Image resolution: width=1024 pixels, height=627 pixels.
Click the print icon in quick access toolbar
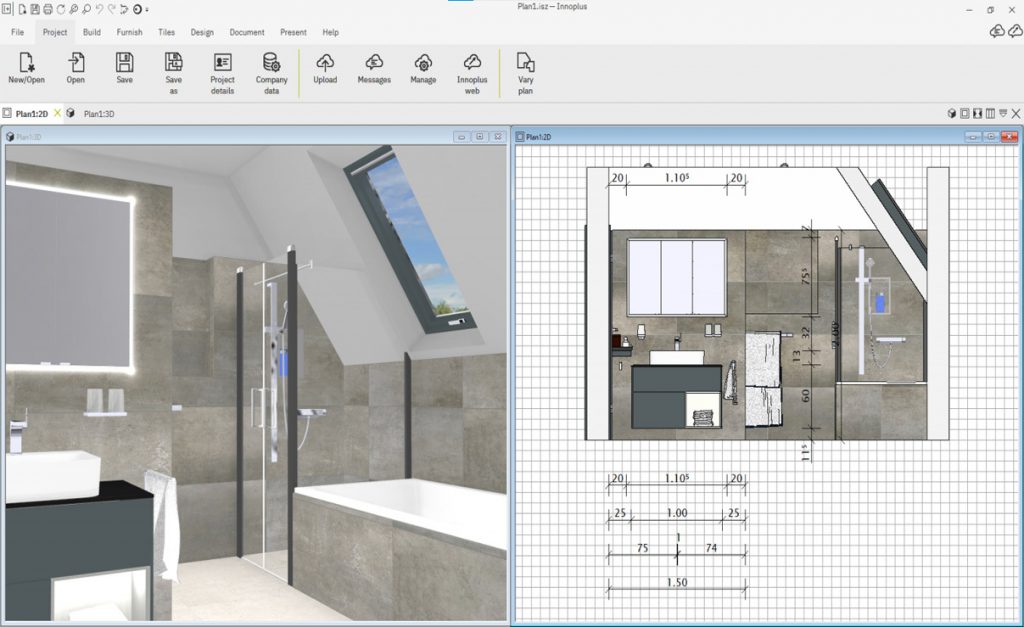[x=48, y=9]
